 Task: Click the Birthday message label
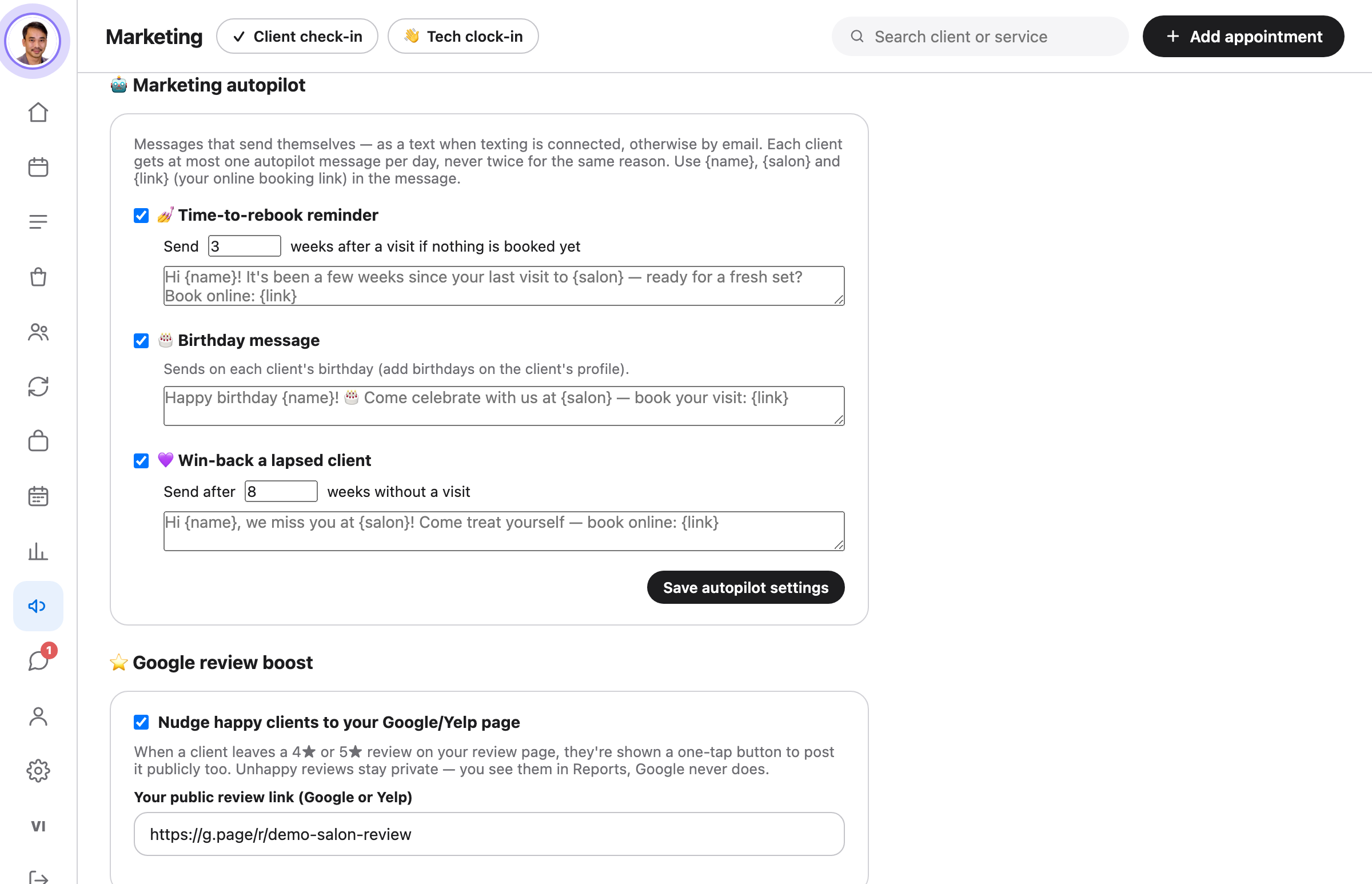[x=249, y=340]
